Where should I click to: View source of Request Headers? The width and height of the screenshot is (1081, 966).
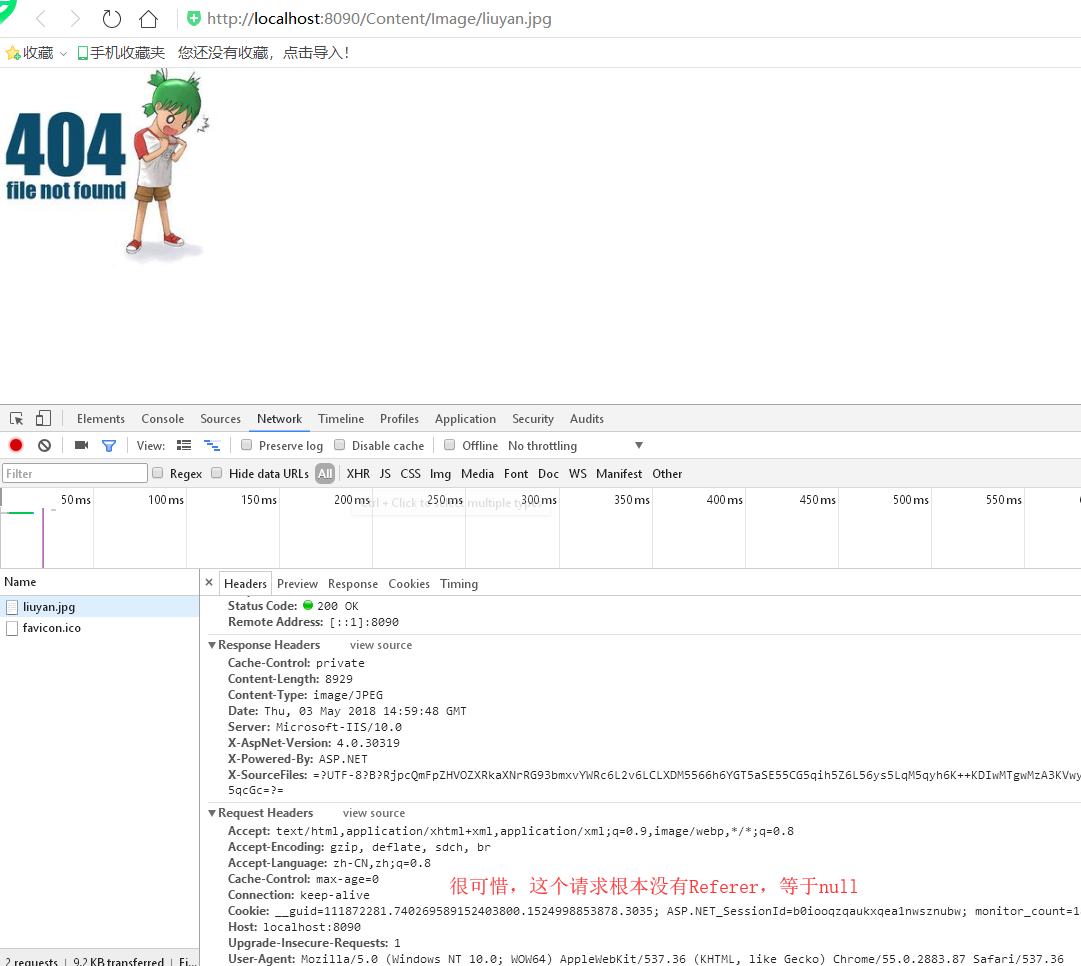pyautogui.click(x=374, y=813)
